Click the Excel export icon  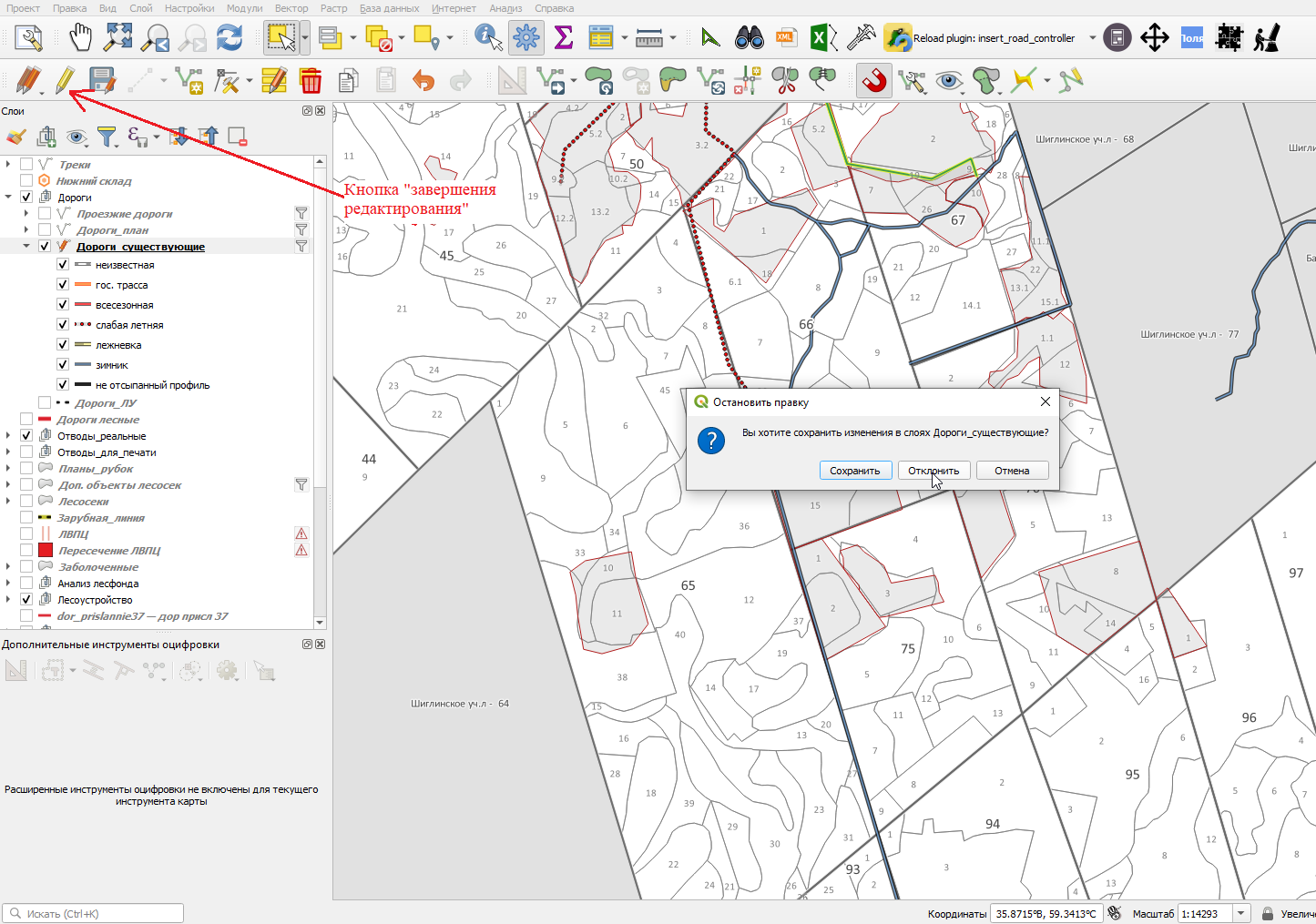point(823,38)
